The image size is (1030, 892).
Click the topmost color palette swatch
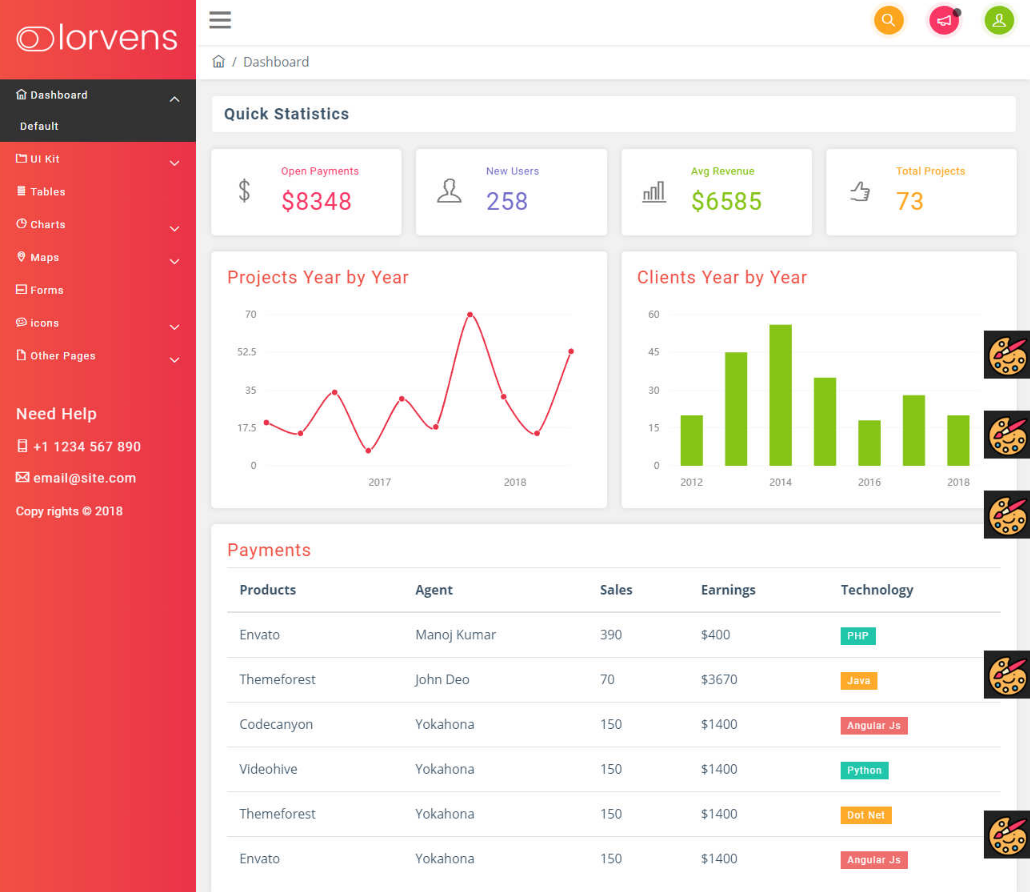(1007, 354)
